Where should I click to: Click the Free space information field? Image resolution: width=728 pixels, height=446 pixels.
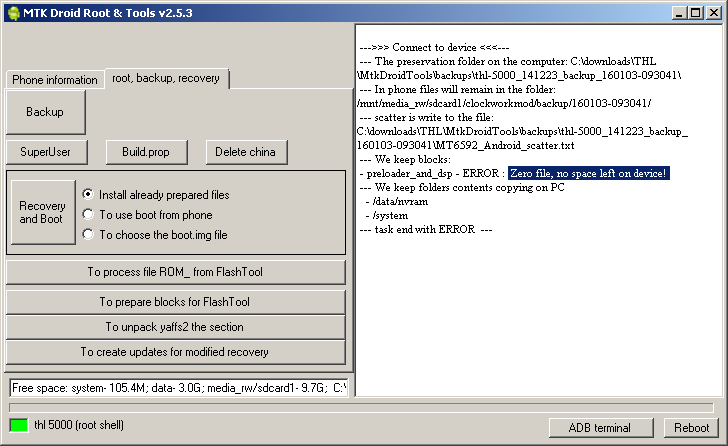tap(179, 388)
